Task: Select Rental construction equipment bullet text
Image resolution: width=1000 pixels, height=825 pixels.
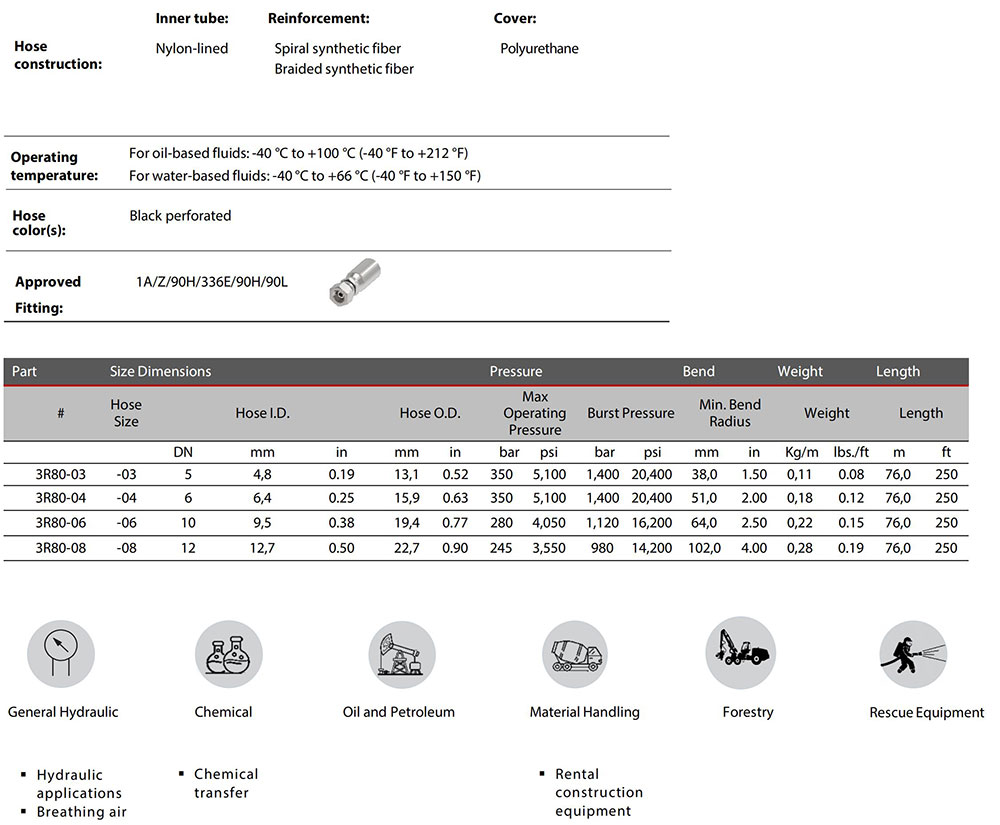Action: [599, 792]
